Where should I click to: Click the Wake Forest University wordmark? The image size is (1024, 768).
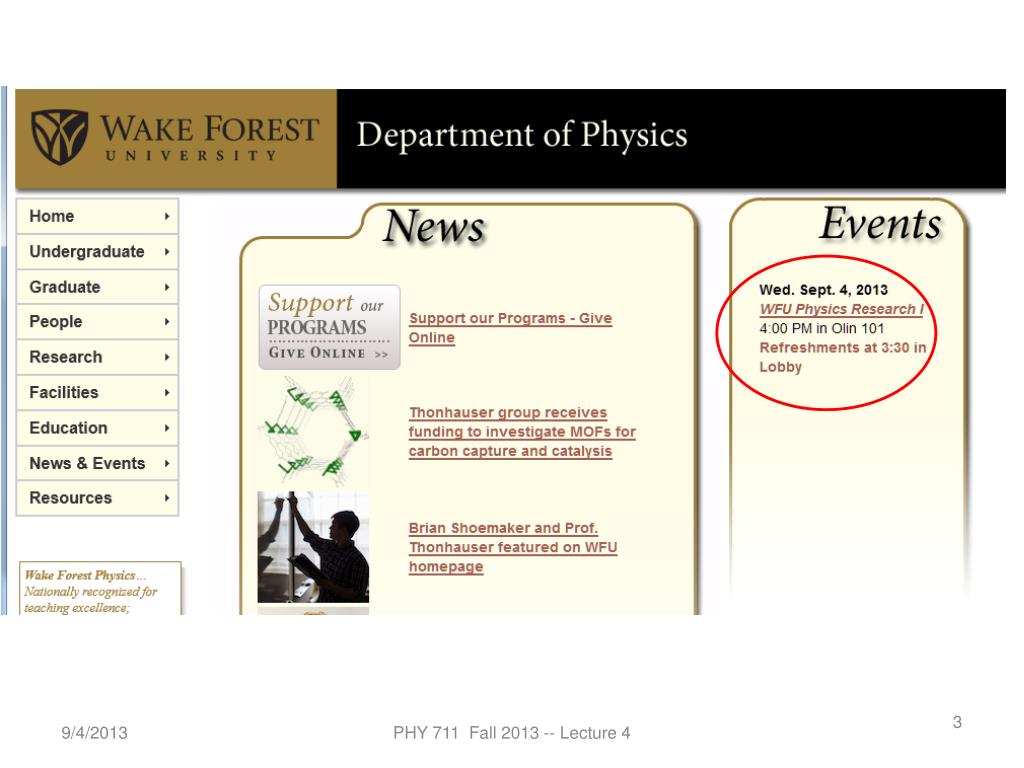(209, 137)
